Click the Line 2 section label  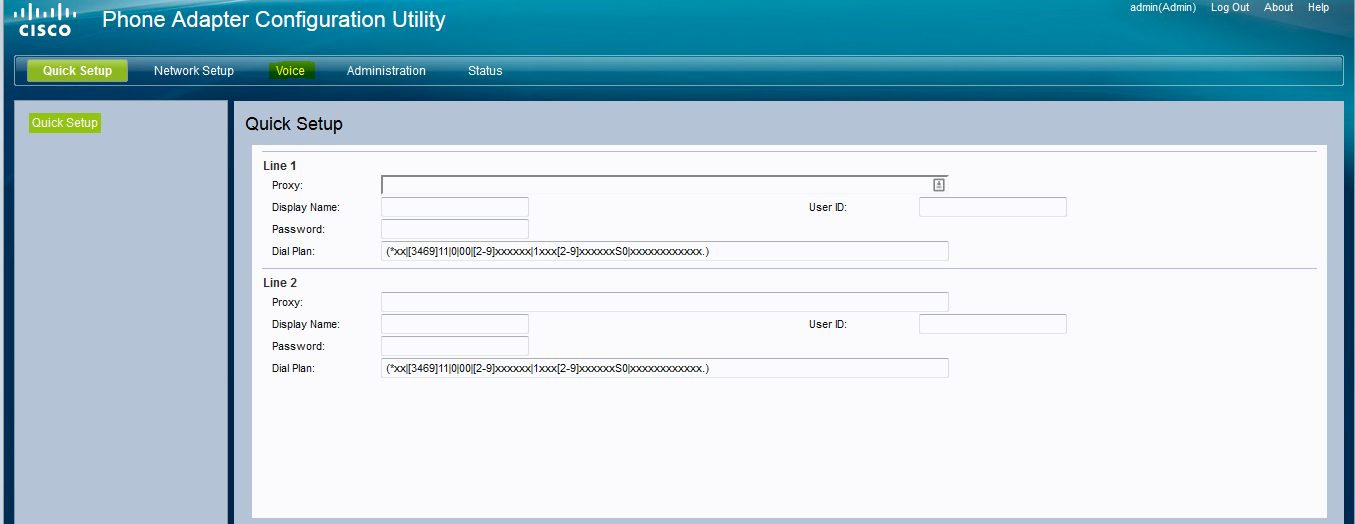click(280, 283)
